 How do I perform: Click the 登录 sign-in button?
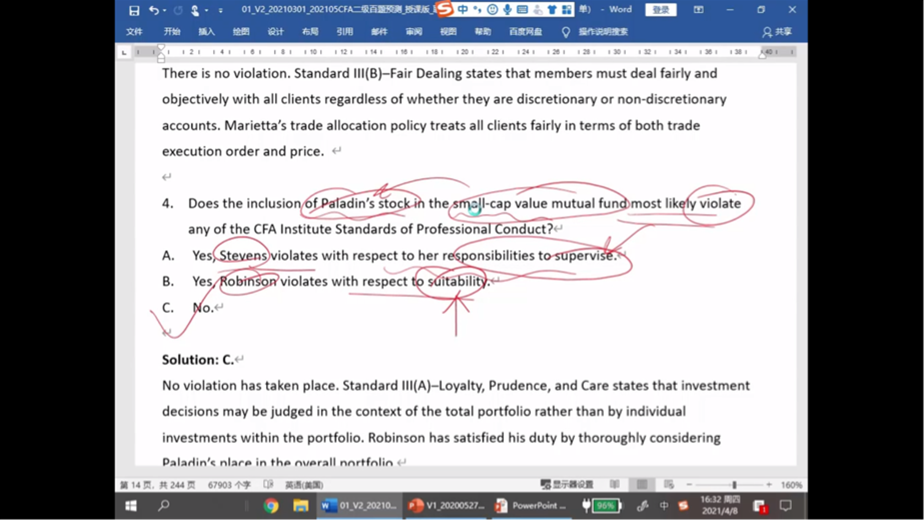(x=661, y=10)
